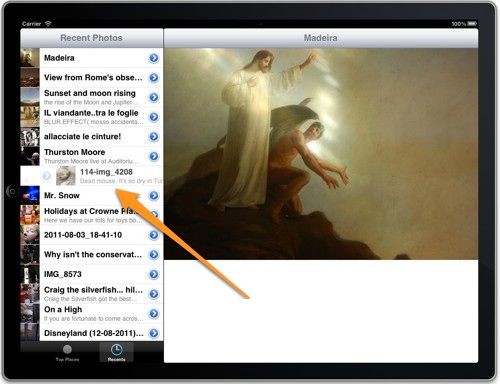The image size is (500, 384).
Task: Tap the Mr. Snow blue thumbnail
Action: point(30,196)
